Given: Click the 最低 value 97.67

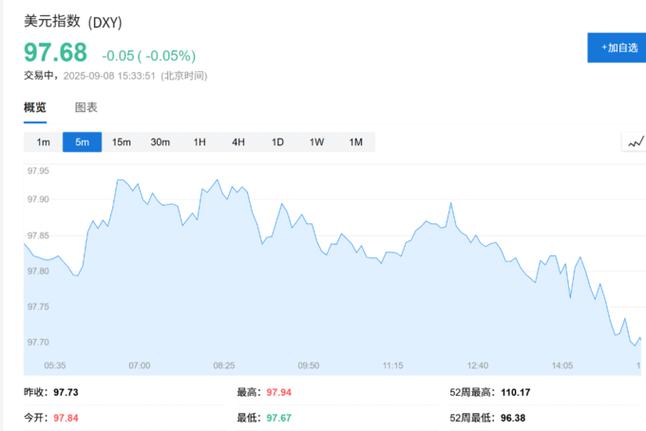Looking at the screenshot, I should coord(279,418).
